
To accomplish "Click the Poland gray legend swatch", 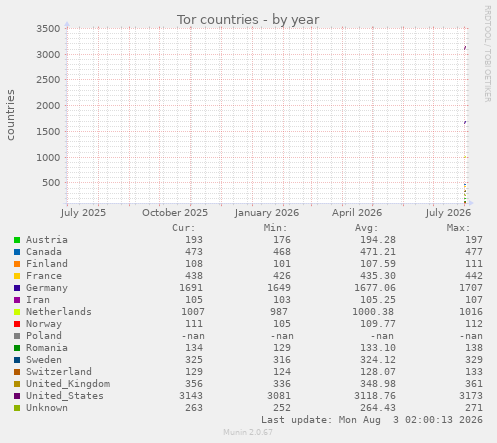I will coord(17,336).
